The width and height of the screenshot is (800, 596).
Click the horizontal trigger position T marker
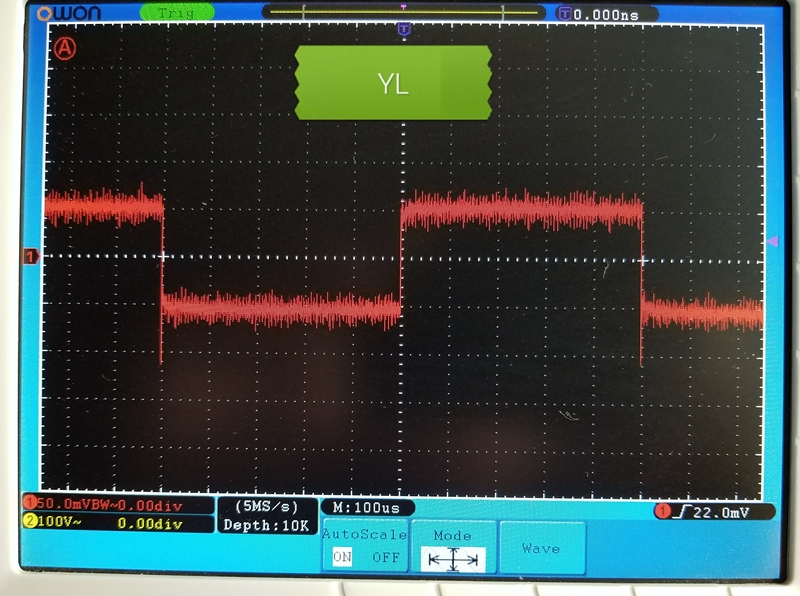tap(403, 30)
